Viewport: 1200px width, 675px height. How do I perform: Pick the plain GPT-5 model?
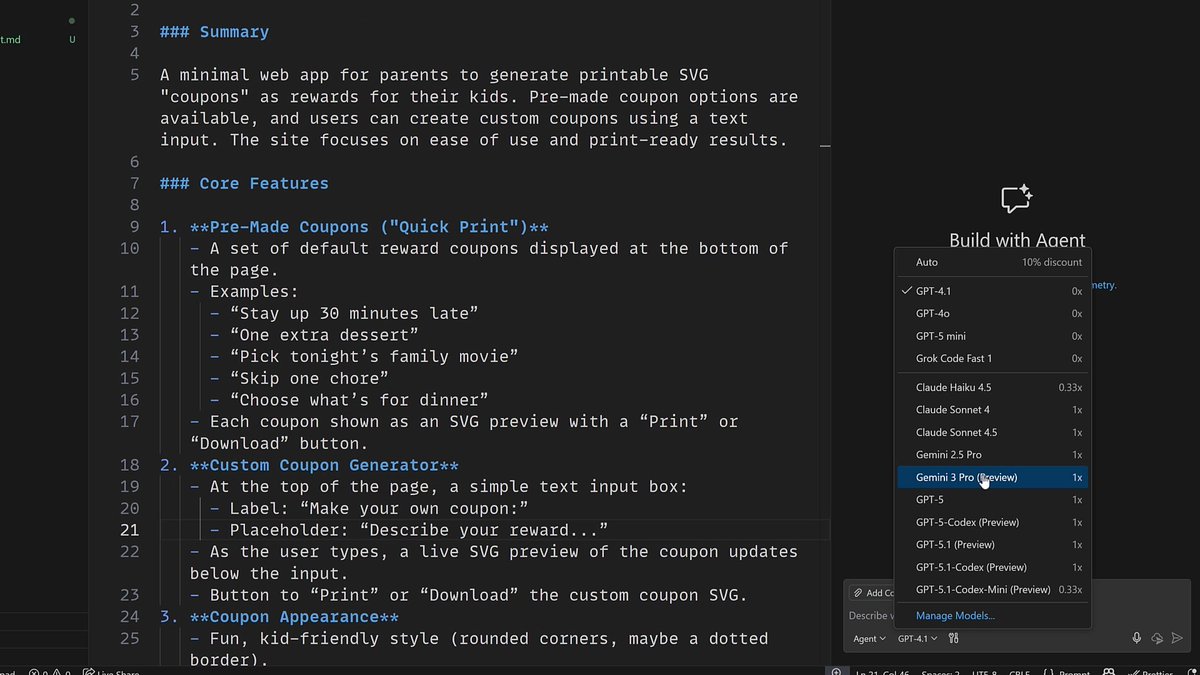(x=992, y=499)
